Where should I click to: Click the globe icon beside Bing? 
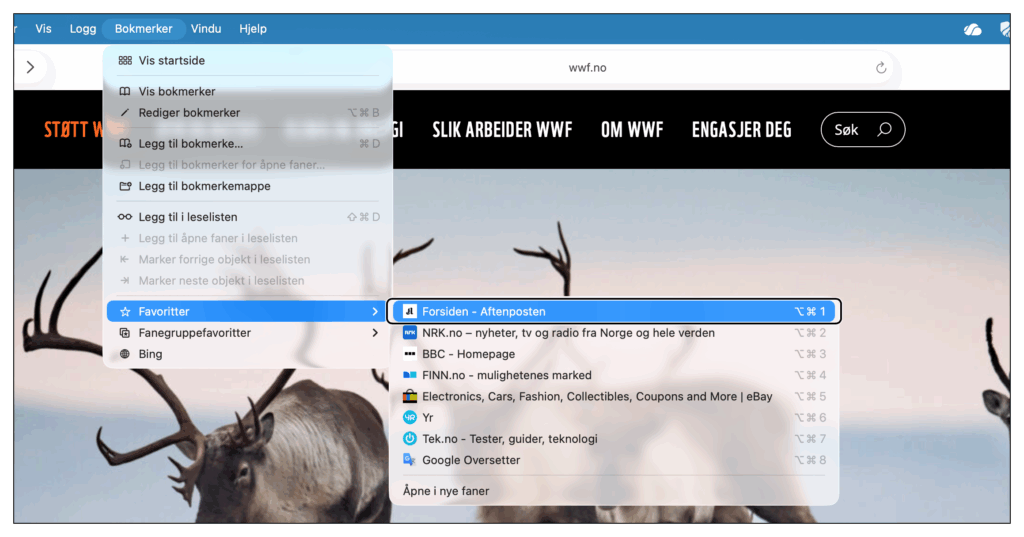pyautogui.click(x=125, y=354)
